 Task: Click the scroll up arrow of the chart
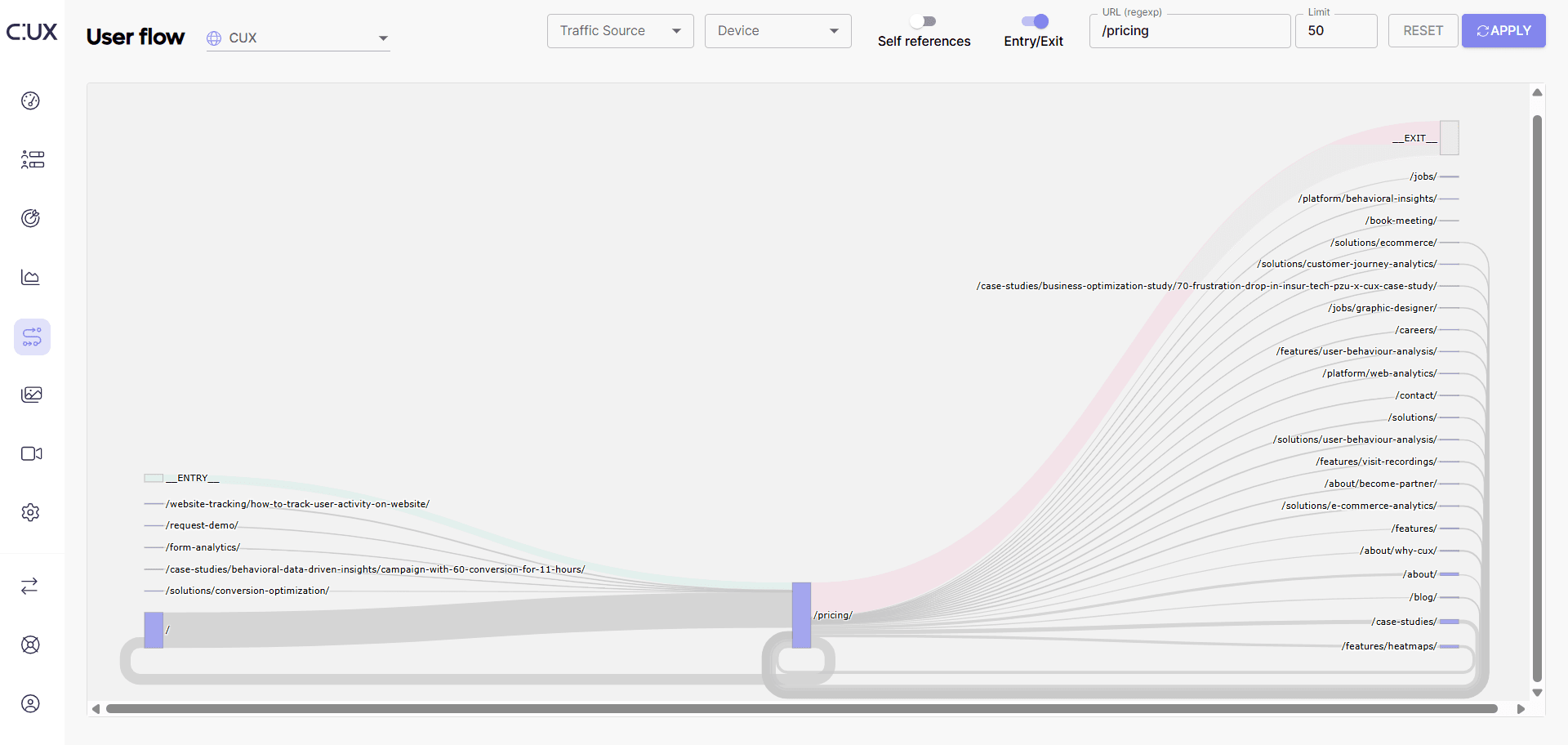click(x=1537, y=92)
